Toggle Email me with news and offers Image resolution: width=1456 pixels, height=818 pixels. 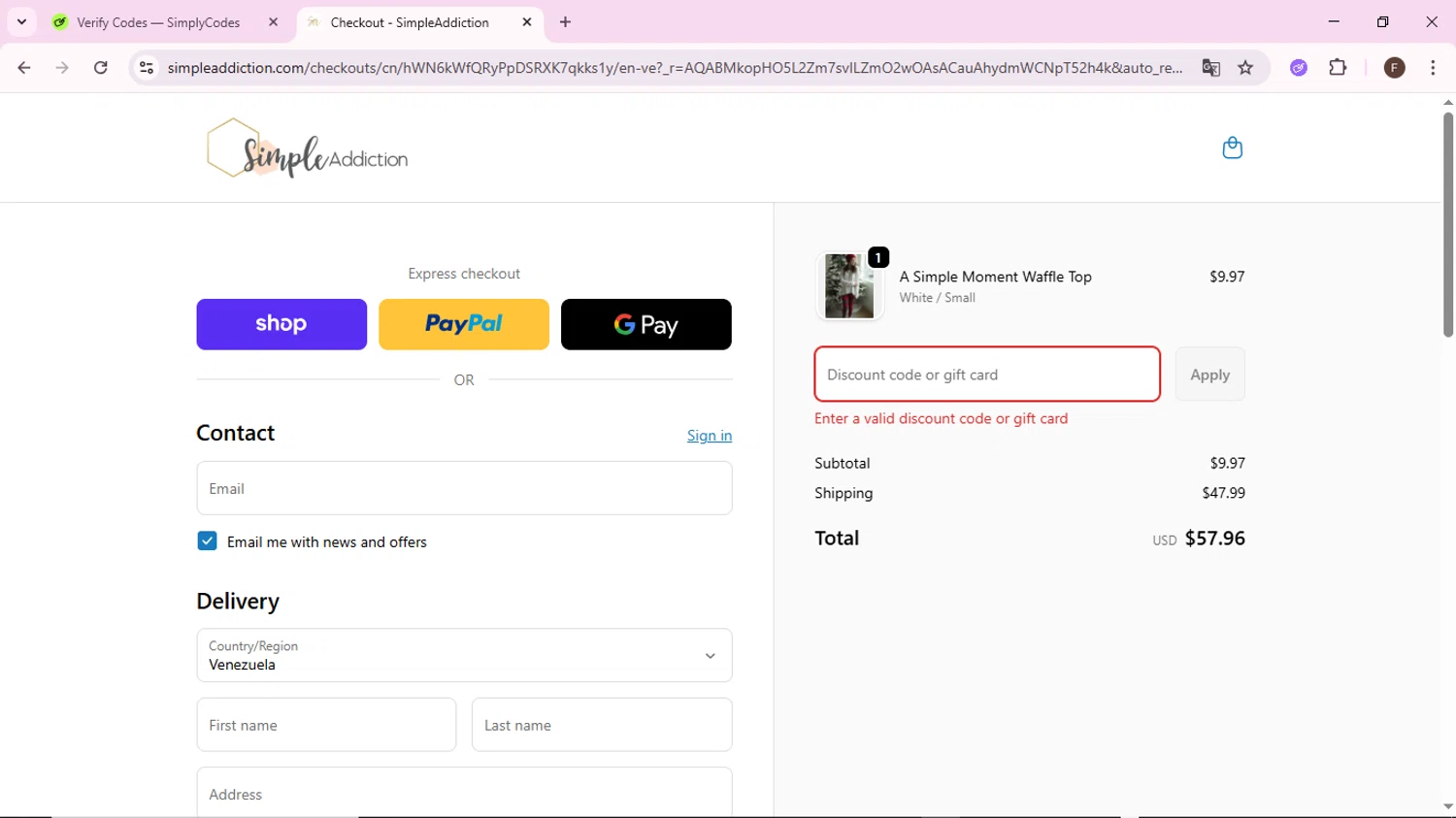[x=207, y=540]
